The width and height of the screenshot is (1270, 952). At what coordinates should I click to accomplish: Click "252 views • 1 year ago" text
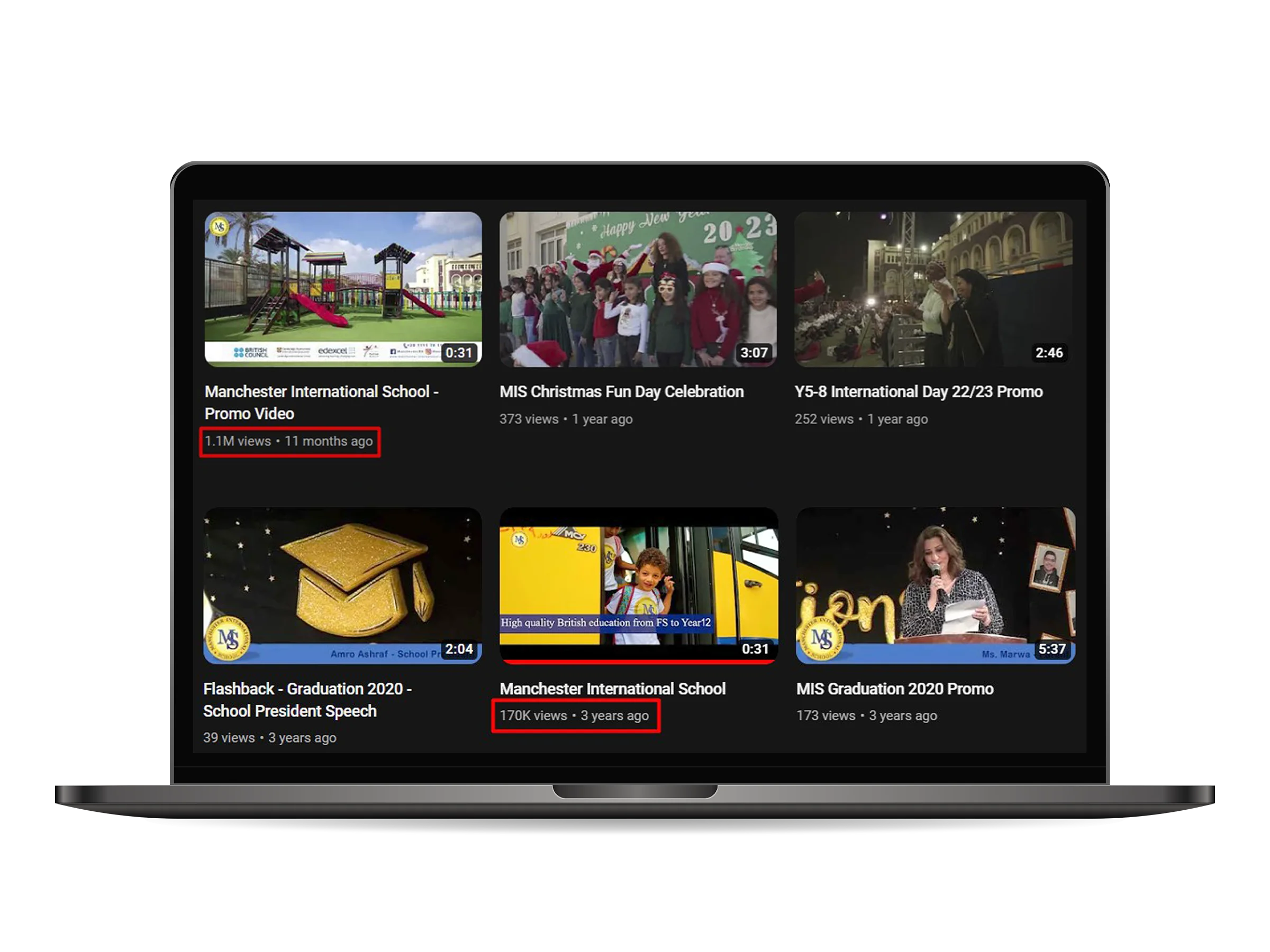(x=861, y=419)
